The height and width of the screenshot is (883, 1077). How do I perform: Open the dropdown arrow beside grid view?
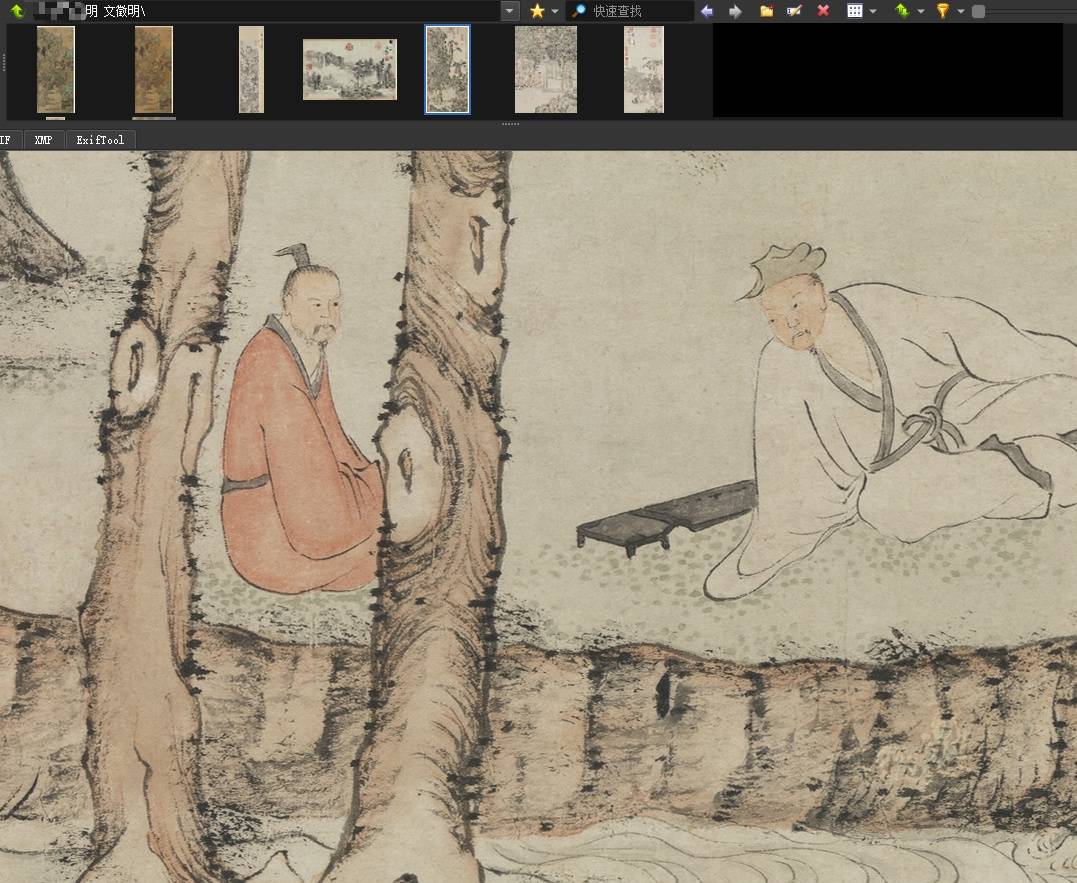[872, 11]
